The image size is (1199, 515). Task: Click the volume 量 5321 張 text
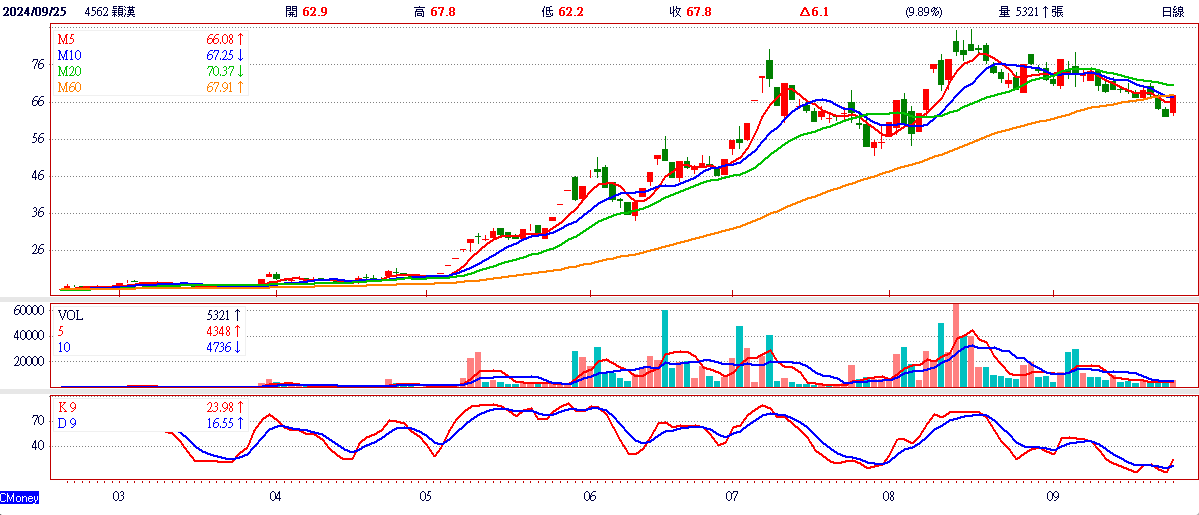(x=1031, y=11)
